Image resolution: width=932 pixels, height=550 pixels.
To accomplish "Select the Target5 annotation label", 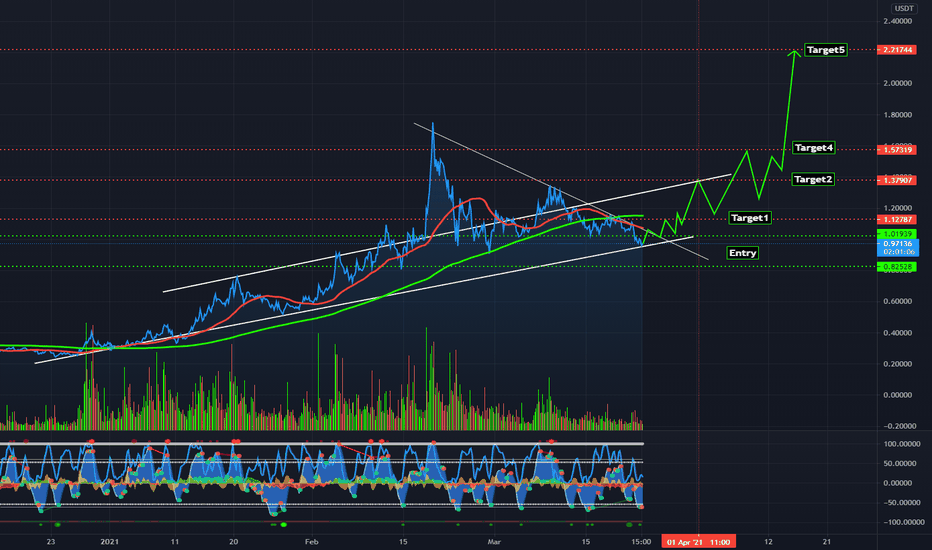I will tap(826, 50).
